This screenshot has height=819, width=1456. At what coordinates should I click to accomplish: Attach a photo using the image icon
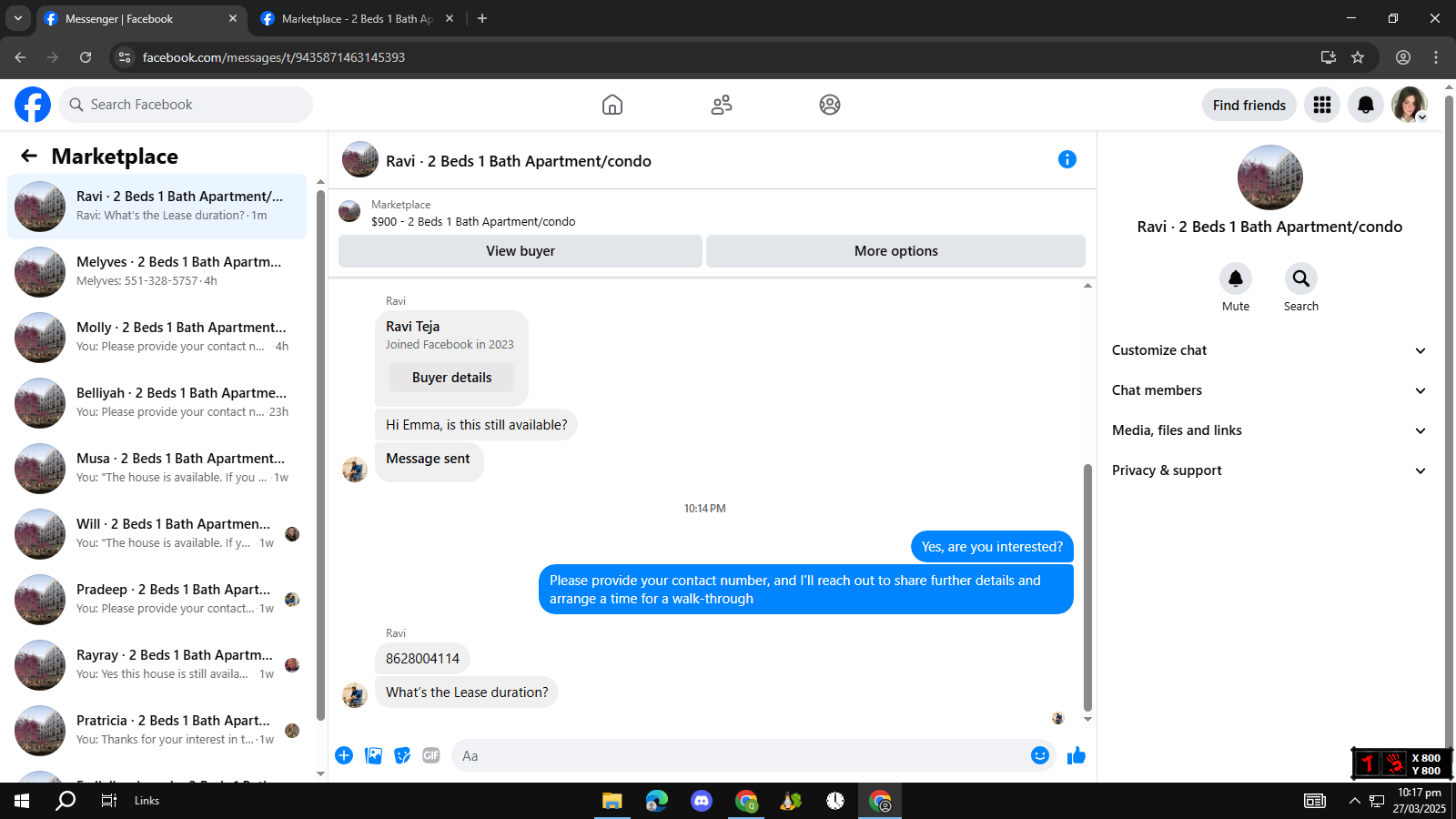click(x=373, y=755)
